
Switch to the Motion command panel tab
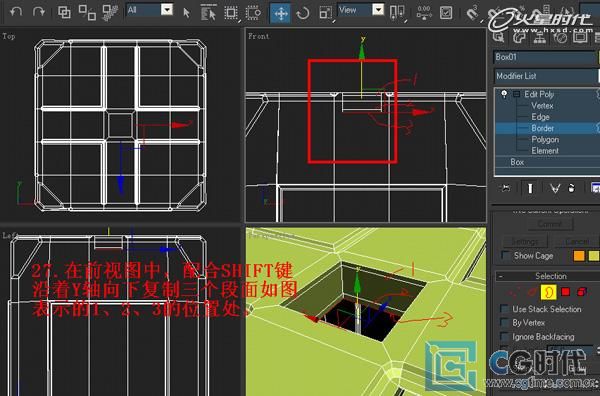point(560,37)
